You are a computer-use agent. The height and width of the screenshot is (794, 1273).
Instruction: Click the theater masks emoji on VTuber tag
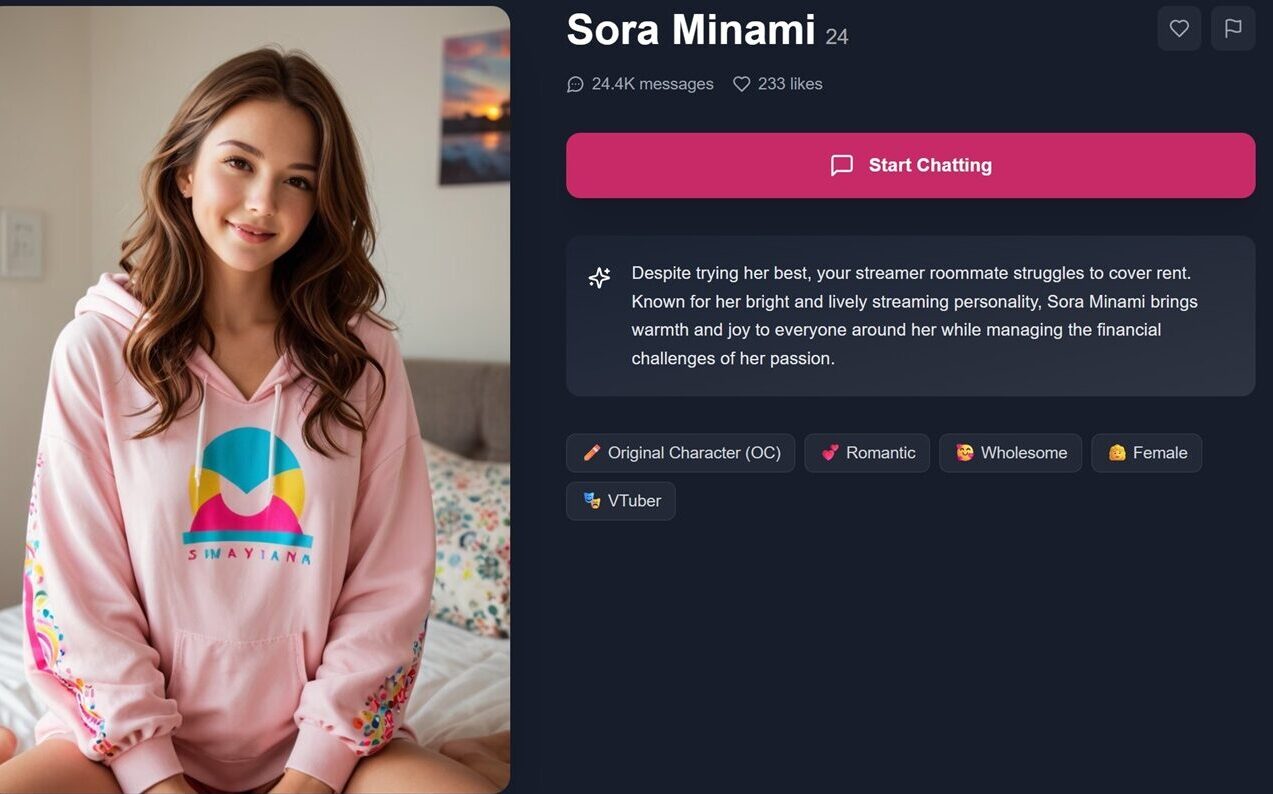tap(592, 501)
